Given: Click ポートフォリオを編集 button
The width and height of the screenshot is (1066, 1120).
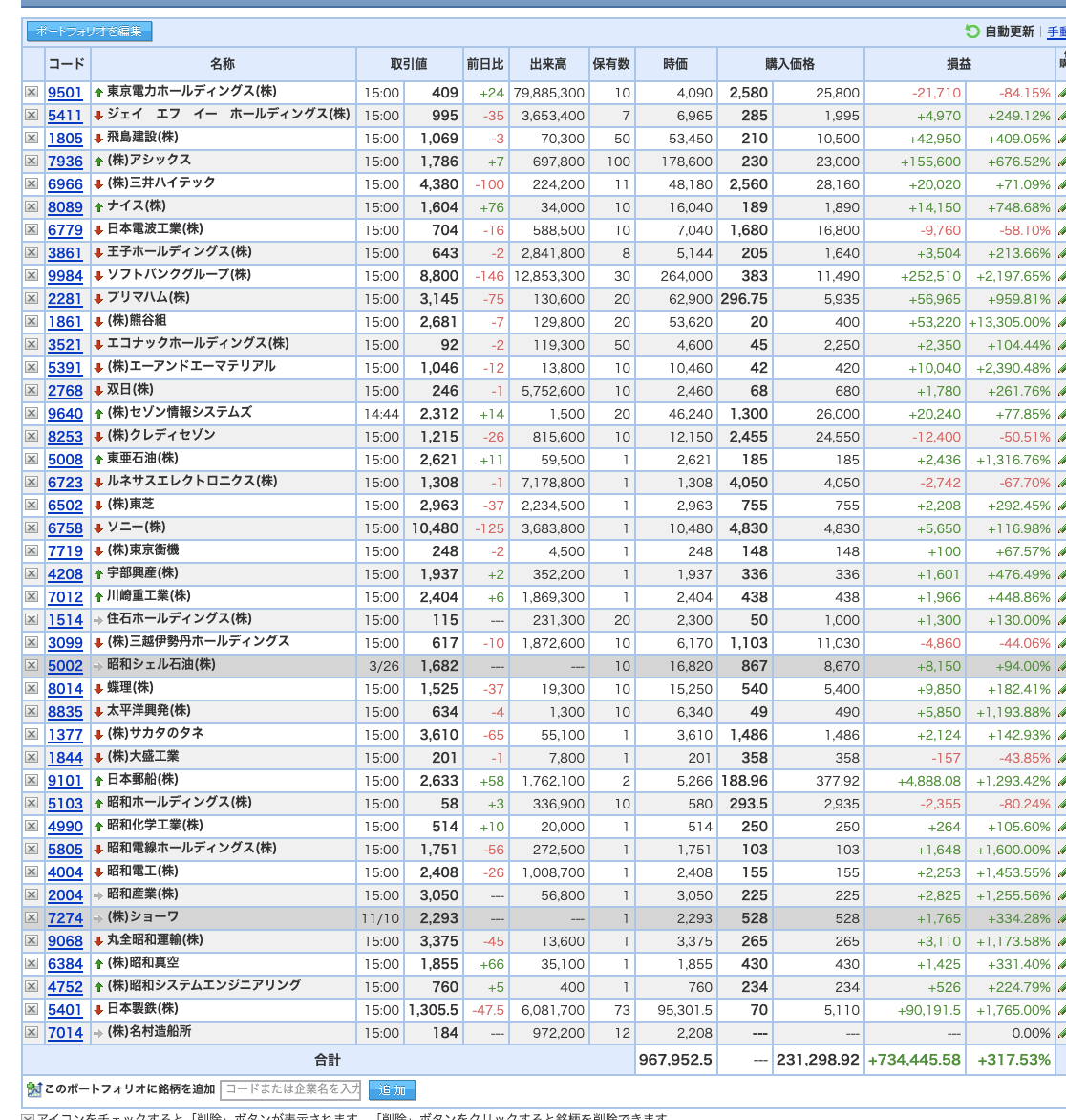Looking at the screenshot, I should (89, 32).
